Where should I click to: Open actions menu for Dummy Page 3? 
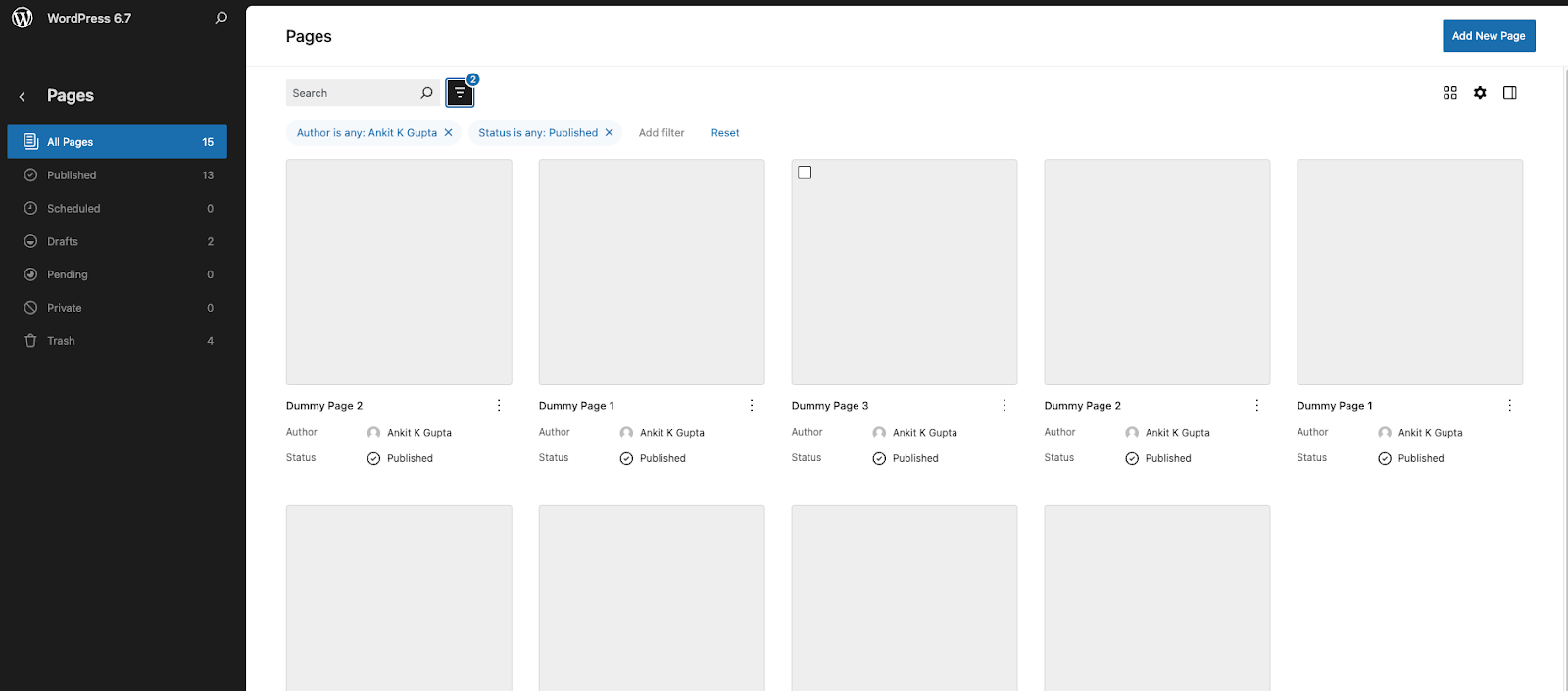pos(1004,406)
